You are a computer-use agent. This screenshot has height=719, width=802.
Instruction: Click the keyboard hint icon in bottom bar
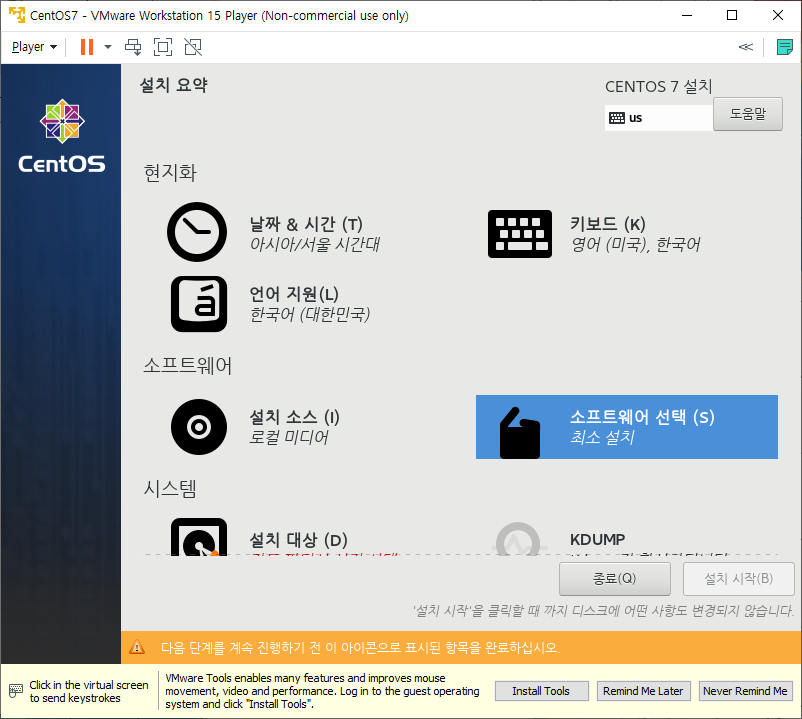click(16, 691)
